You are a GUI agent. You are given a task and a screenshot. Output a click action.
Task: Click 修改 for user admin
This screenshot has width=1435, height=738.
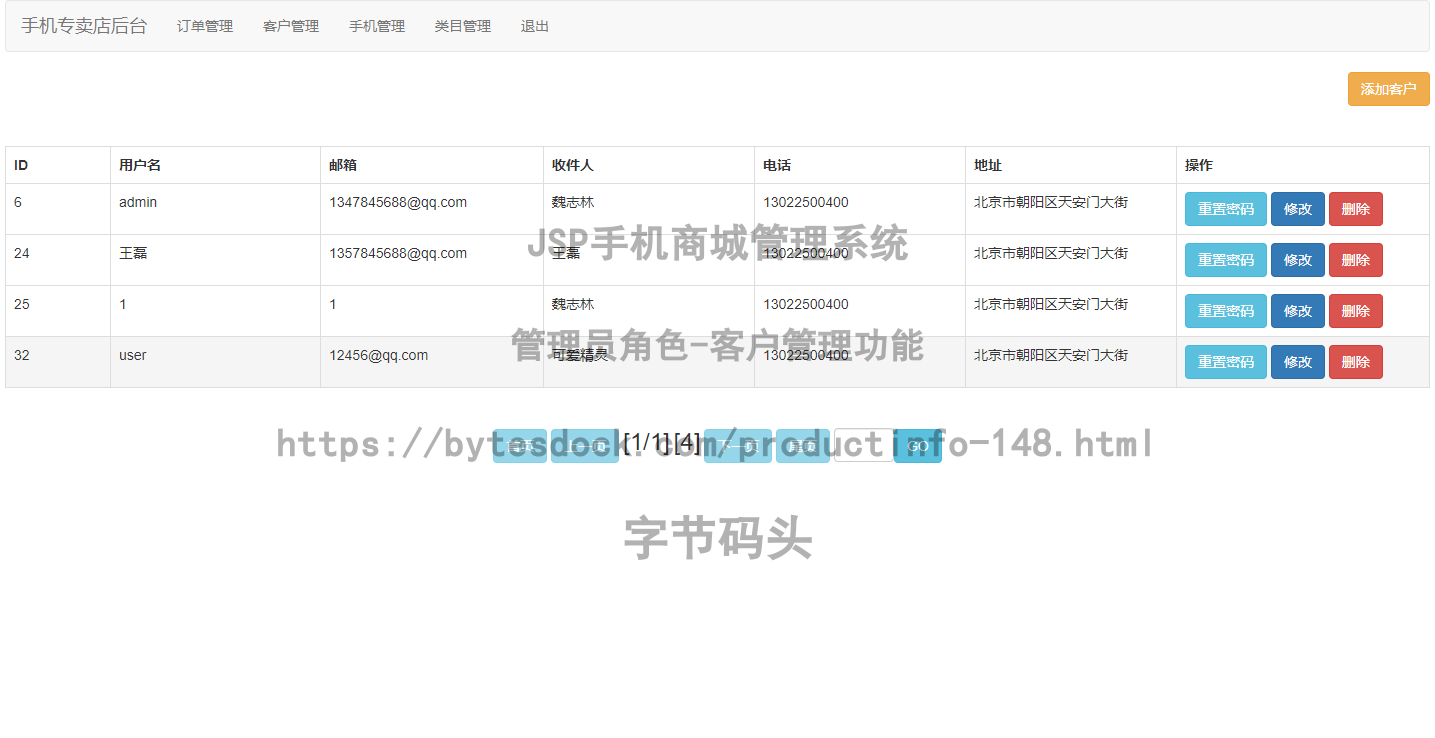(1297, 209)
